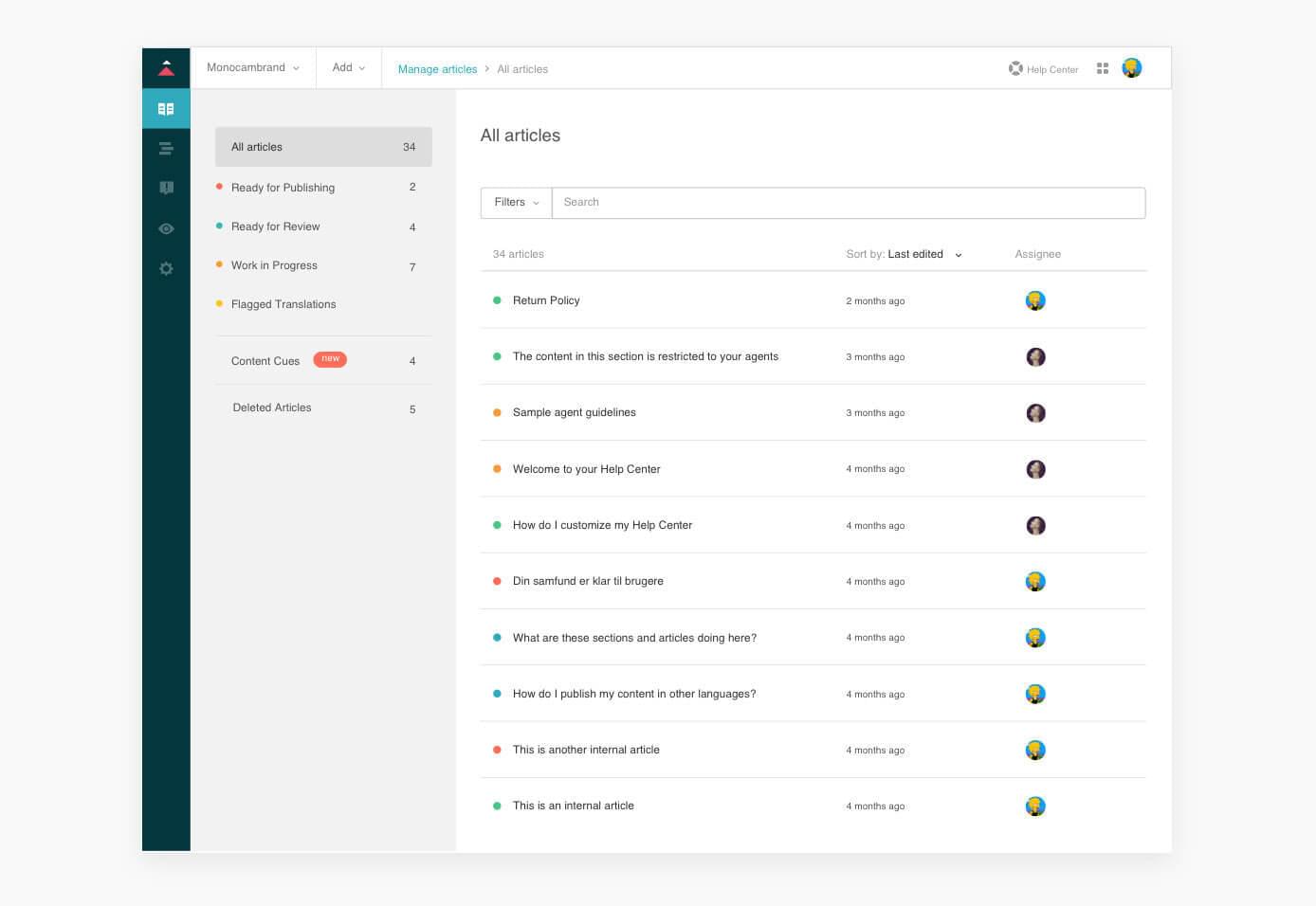Click green status dot beside Return Policy
The width and height of the screenshot is (1316, 906).
tap(497, 300)
